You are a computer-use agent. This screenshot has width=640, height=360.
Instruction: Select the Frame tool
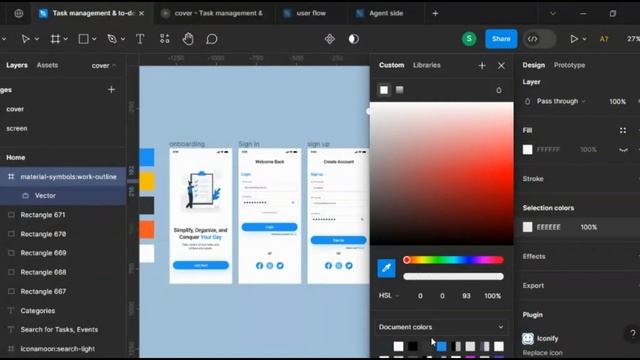click(55, 39)
